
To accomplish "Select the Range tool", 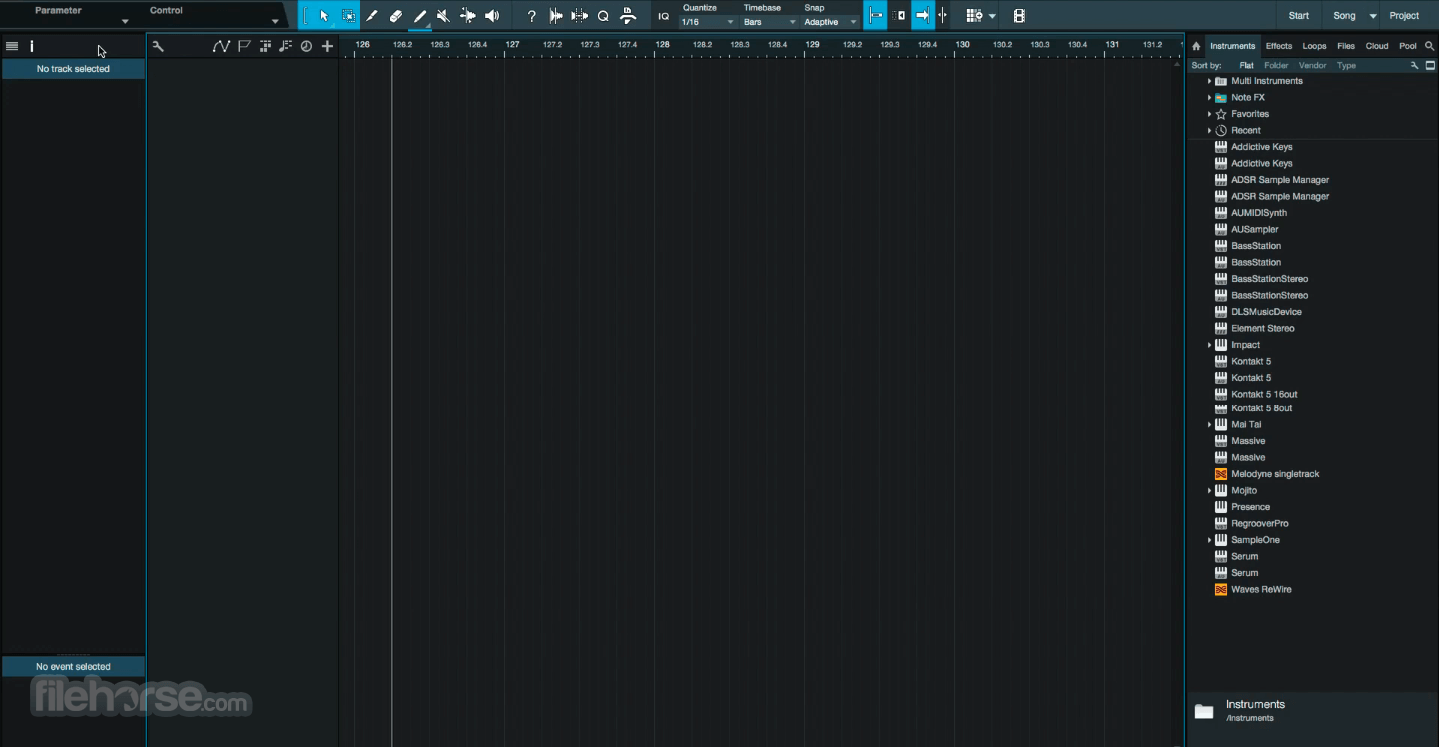I will tap(348, 16).
